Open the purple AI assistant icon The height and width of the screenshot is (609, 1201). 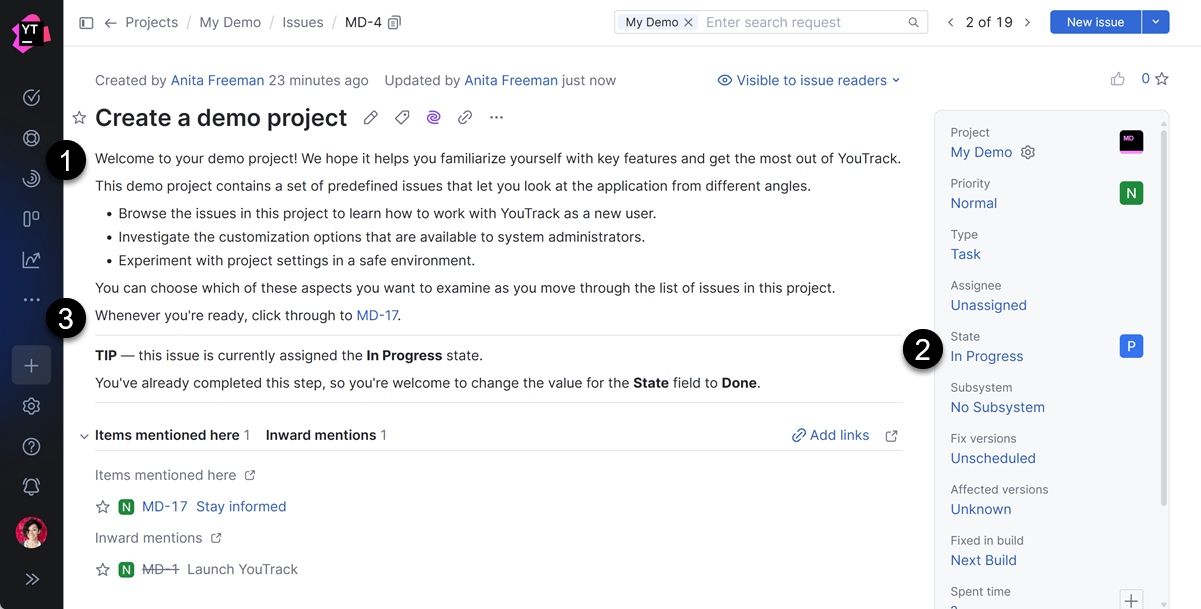click(433, 117)
